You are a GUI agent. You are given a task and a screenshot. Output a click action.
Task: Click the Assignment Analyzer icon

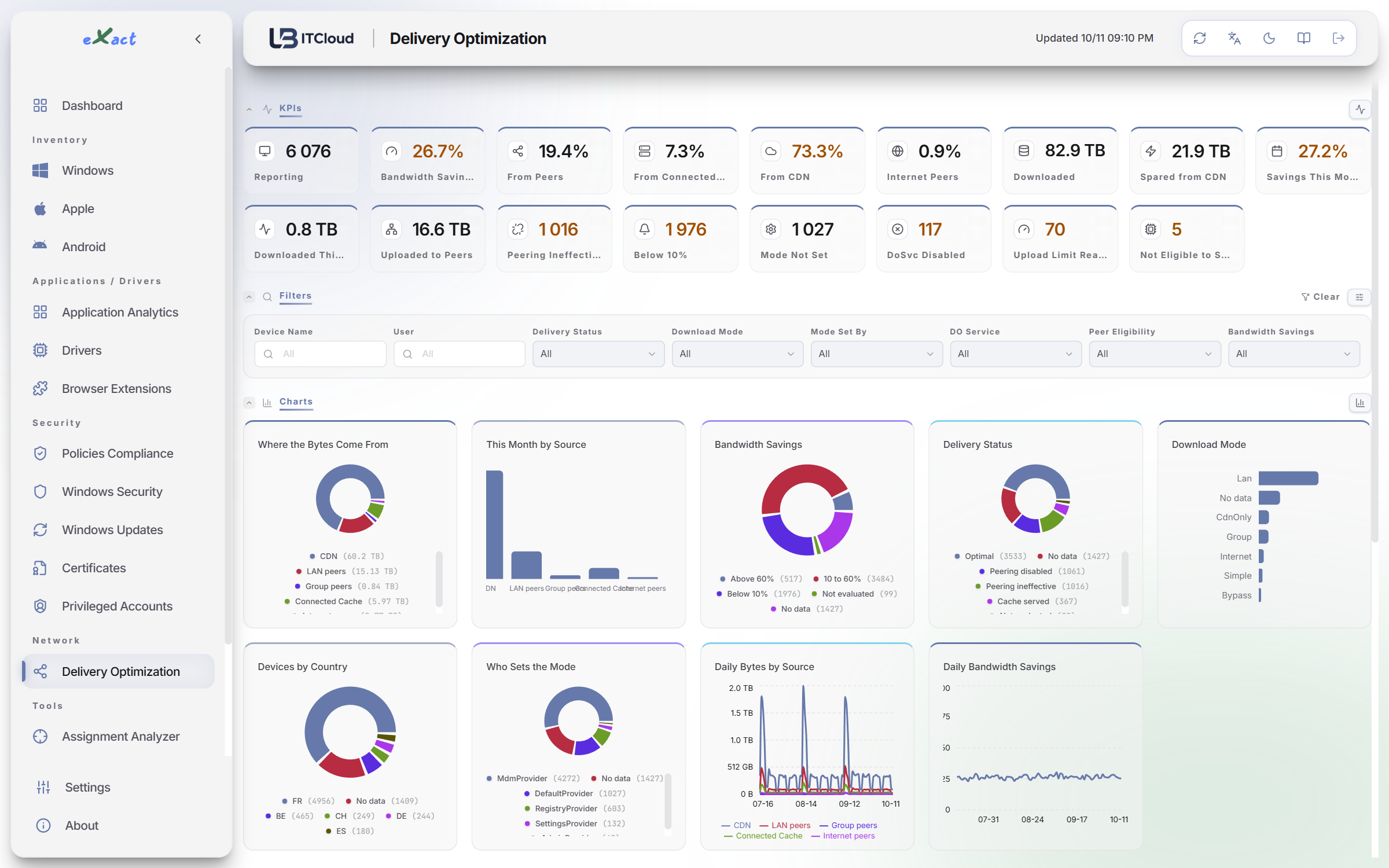[40, 736]
